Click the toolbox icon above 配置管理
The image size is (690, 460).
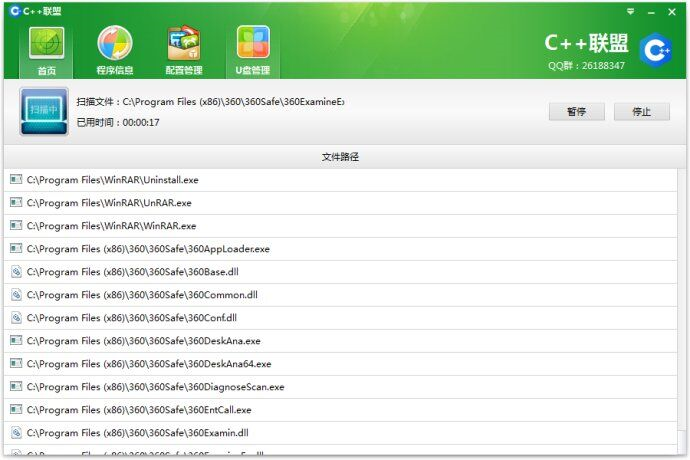[184, 43]
